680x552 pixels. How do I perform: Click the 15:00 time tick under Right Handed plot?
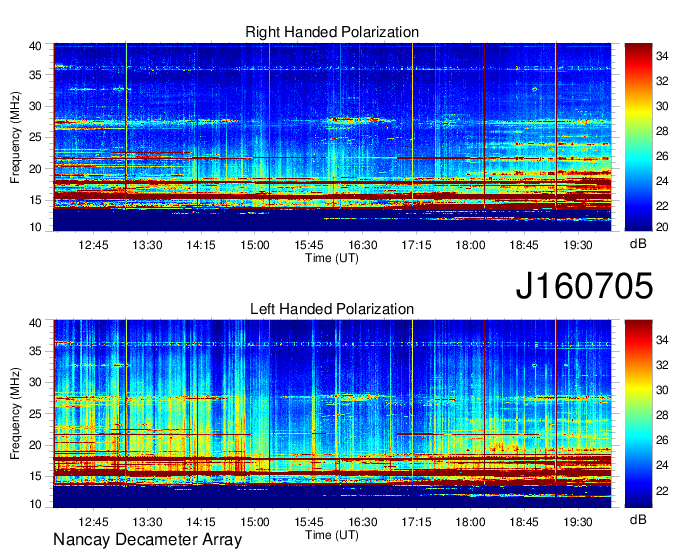pyautogui.click(x=255, y=245)
